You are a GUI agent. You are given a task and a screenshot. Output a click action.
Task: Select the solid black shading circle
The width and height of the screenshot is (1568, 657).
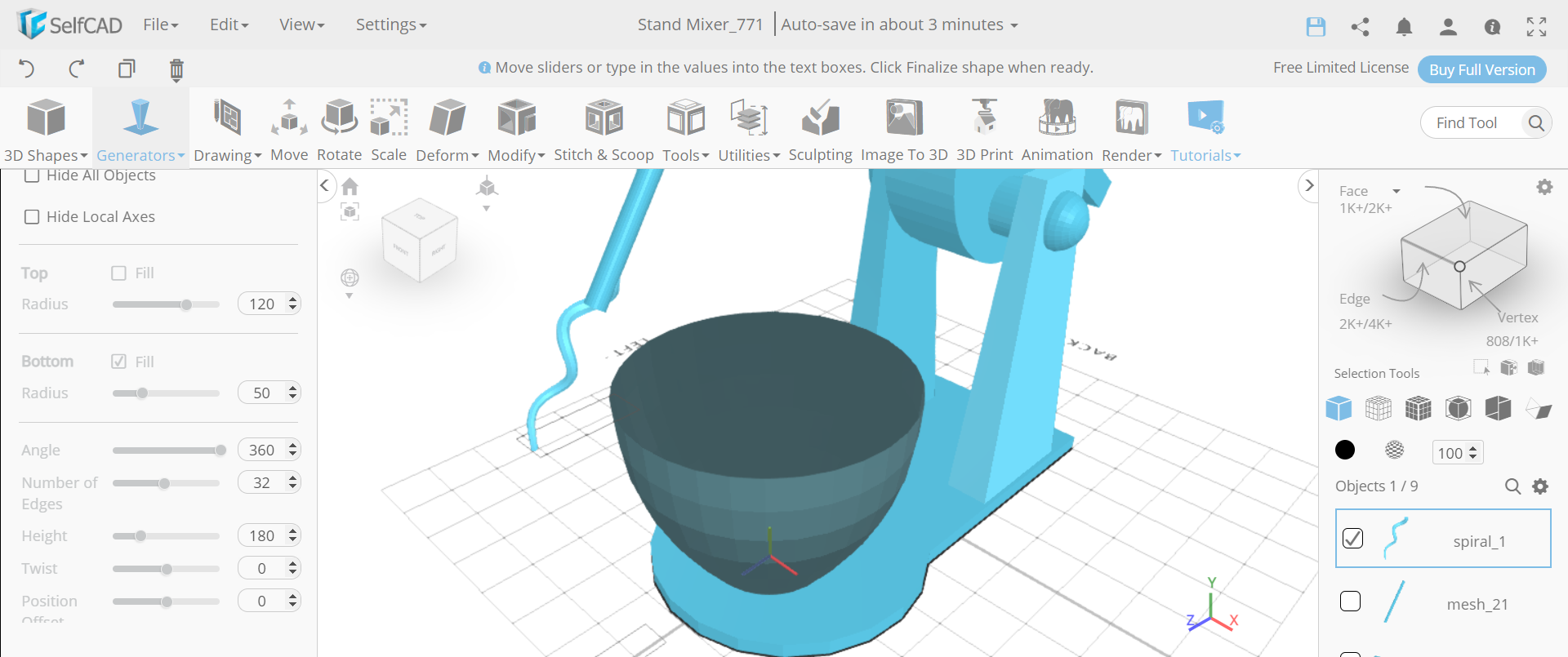pos(1344,450)
